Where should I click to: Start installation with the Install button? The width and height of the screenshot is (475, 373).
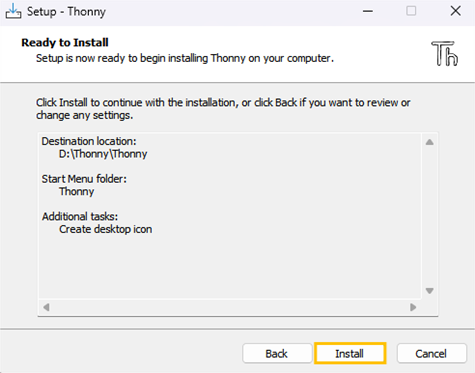(x=350, y=353)
